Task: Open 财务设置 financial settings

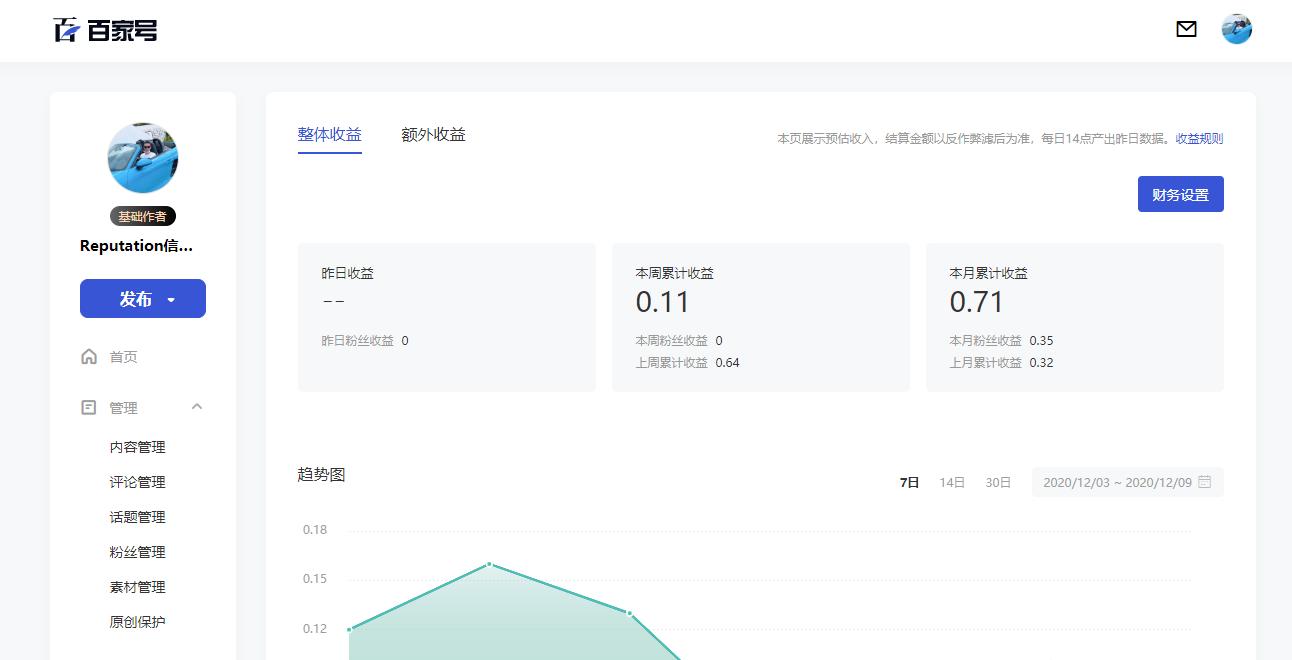Action: [1180, 194]
